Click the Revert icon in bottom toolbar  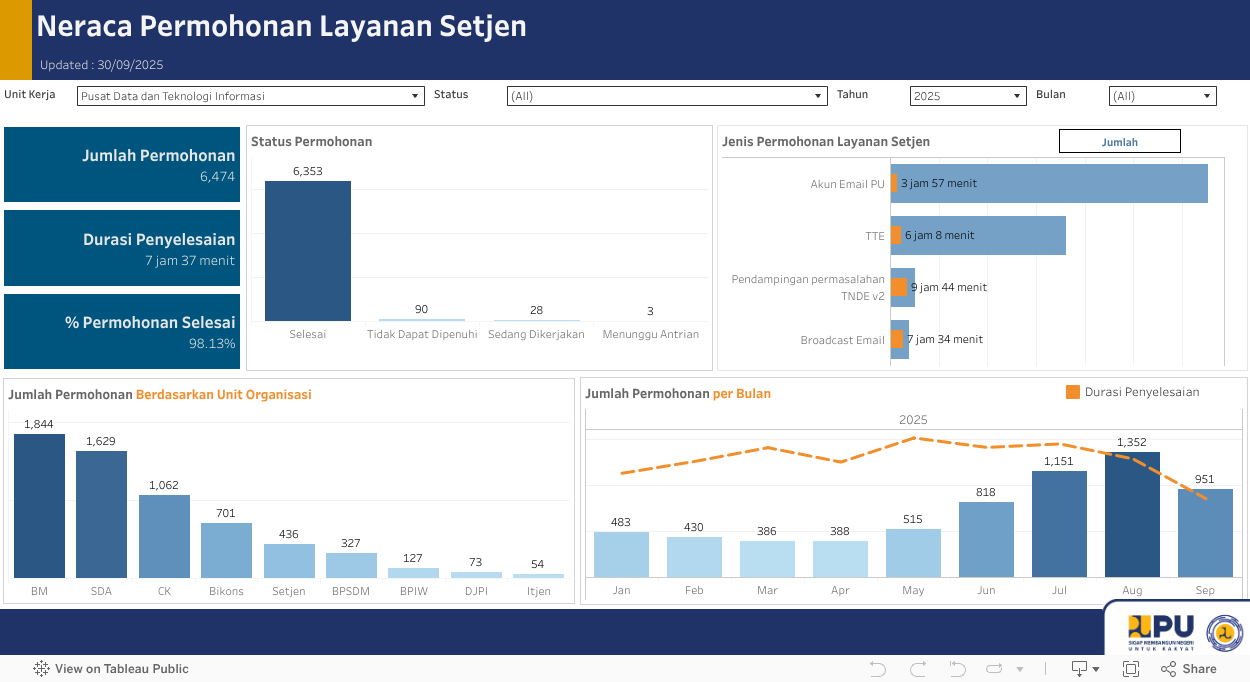point(957,669)
